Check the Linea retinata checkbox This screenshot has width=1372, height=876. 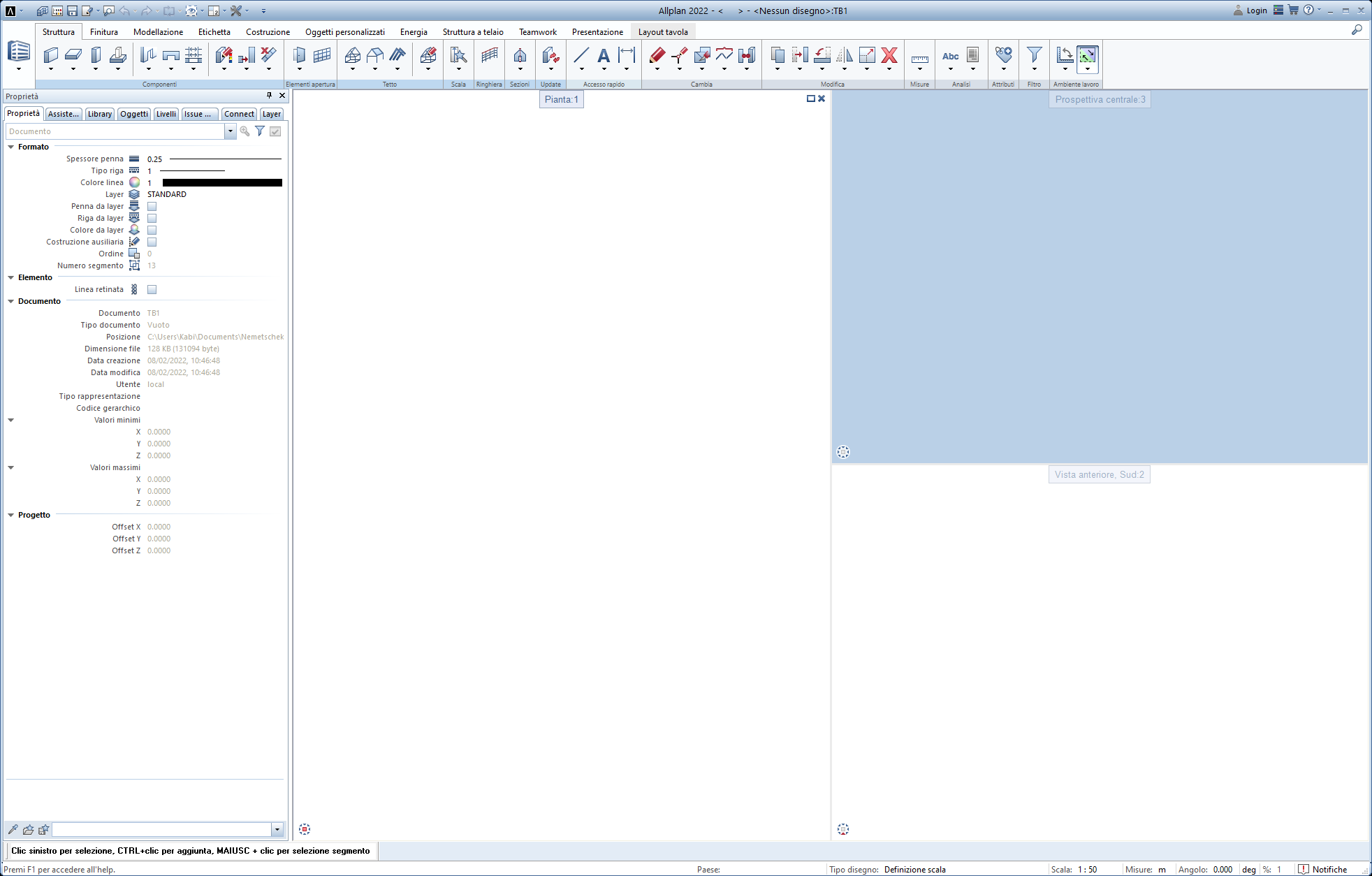click(x=152, y=290)
